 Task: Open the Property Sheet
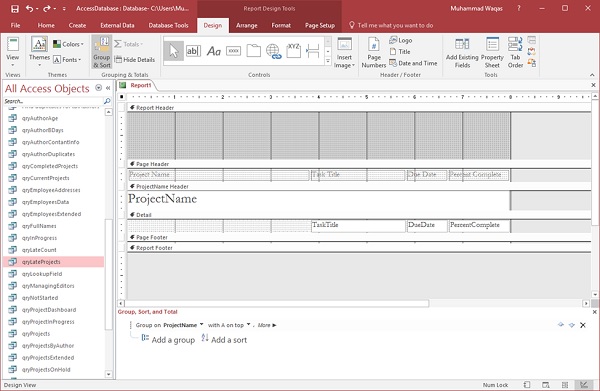click(492, 53)
